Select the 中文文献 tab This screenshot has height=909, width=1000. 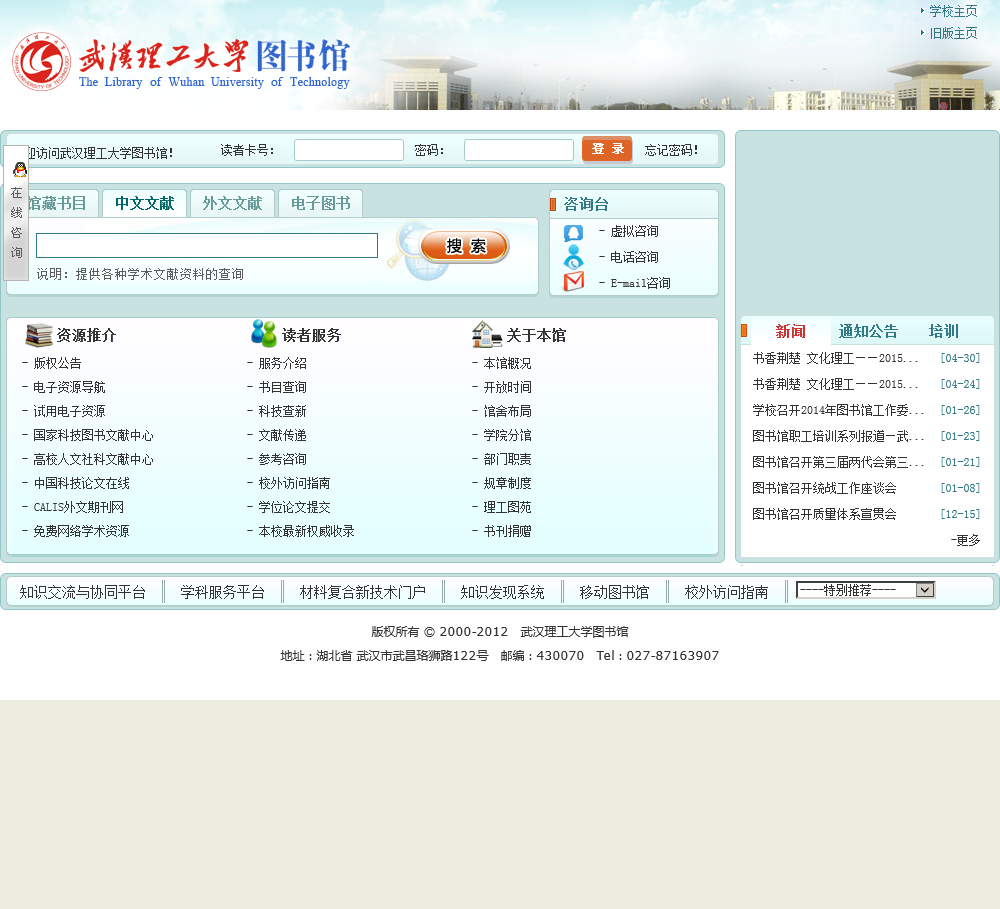pyautogui.click(x=144, y=203)
